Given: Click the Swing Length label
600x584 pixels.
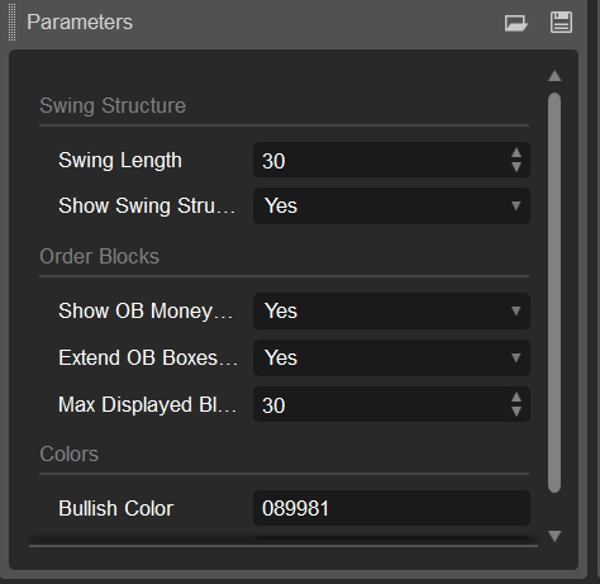Looking at the screenshot, I should click(x=120, y=160).
